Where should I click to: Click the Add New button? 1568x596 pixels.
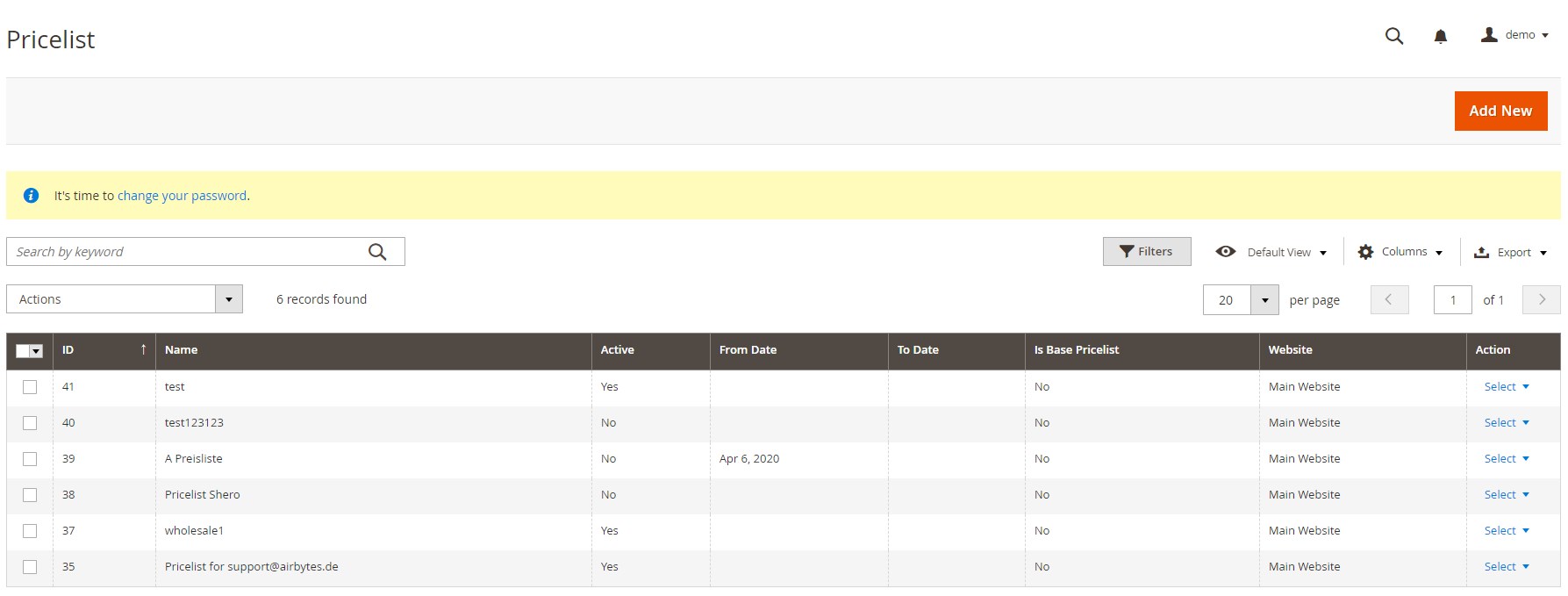click(x=1500, y=111)
